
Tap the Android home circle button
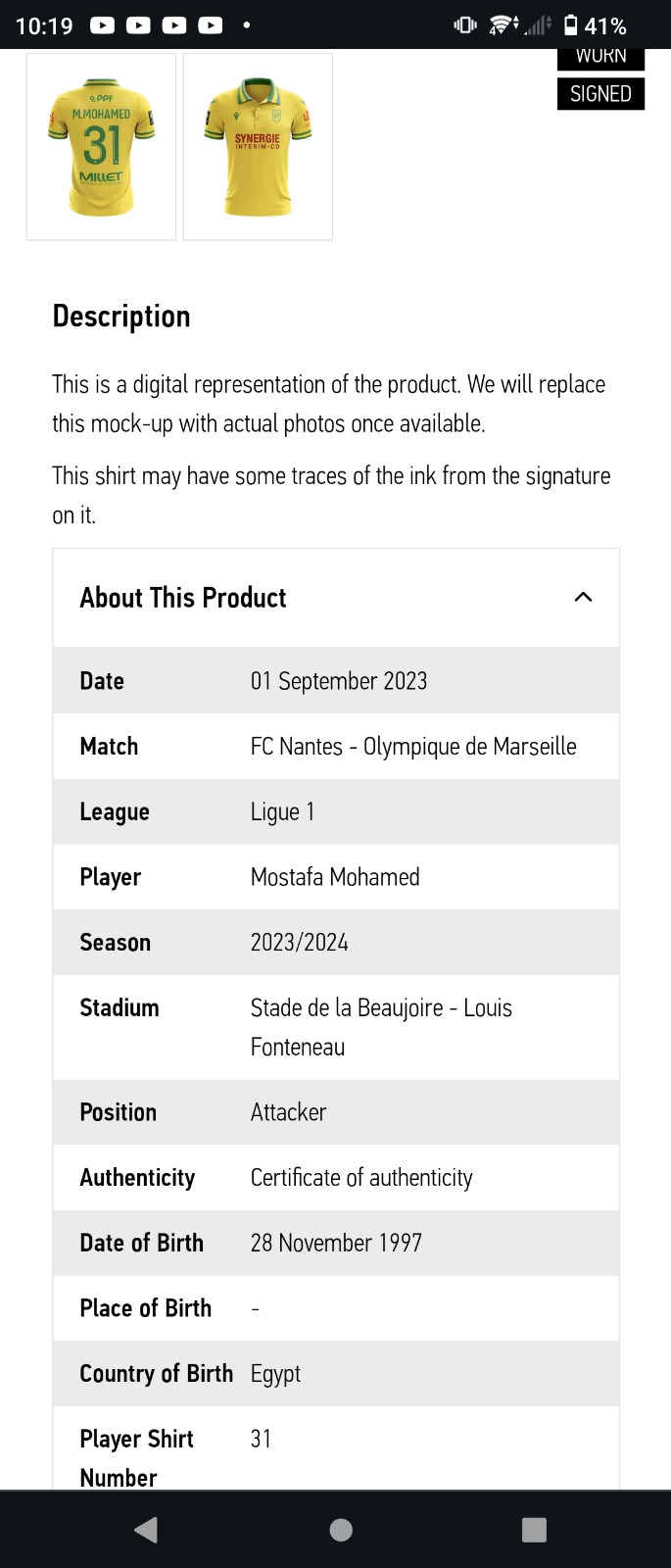pos(341,1530)
